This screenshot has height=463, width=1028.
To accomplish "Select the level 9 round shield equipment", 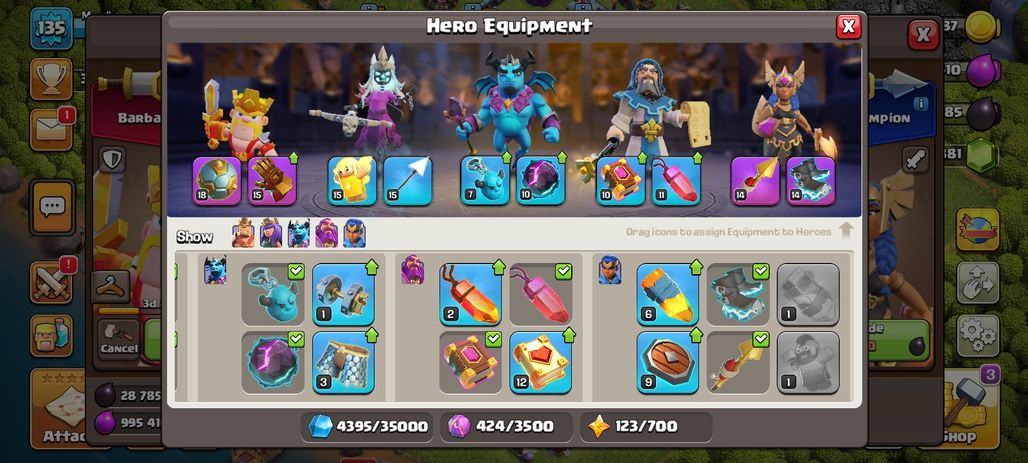I will [667, 363].
